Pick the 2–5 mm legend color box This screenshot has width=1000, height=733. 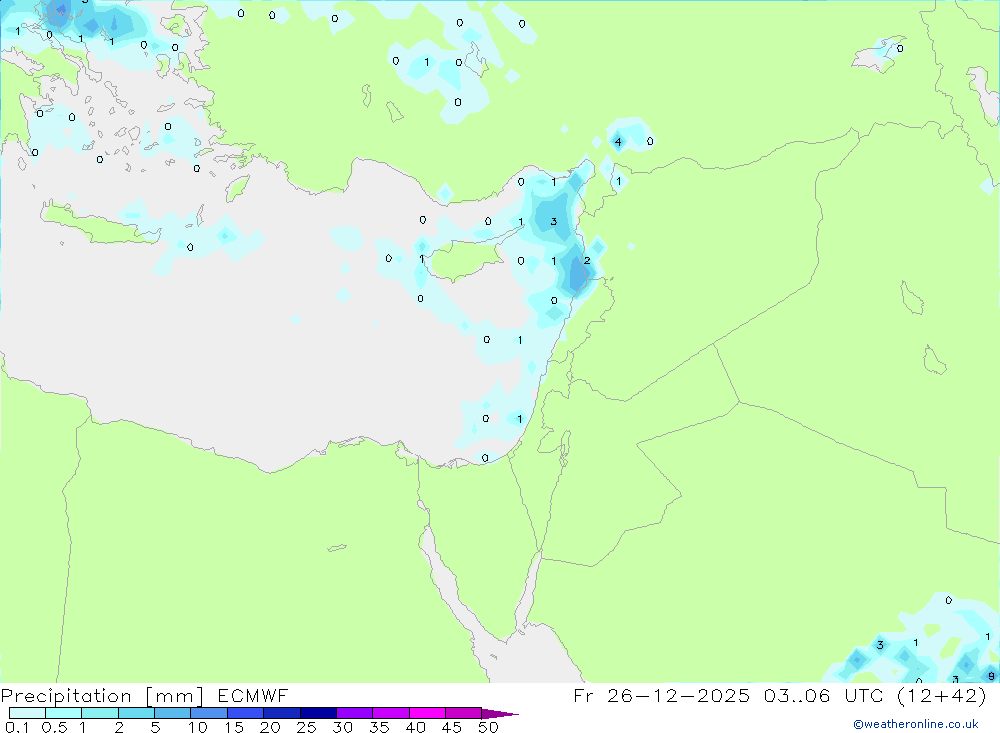[136, 713]
